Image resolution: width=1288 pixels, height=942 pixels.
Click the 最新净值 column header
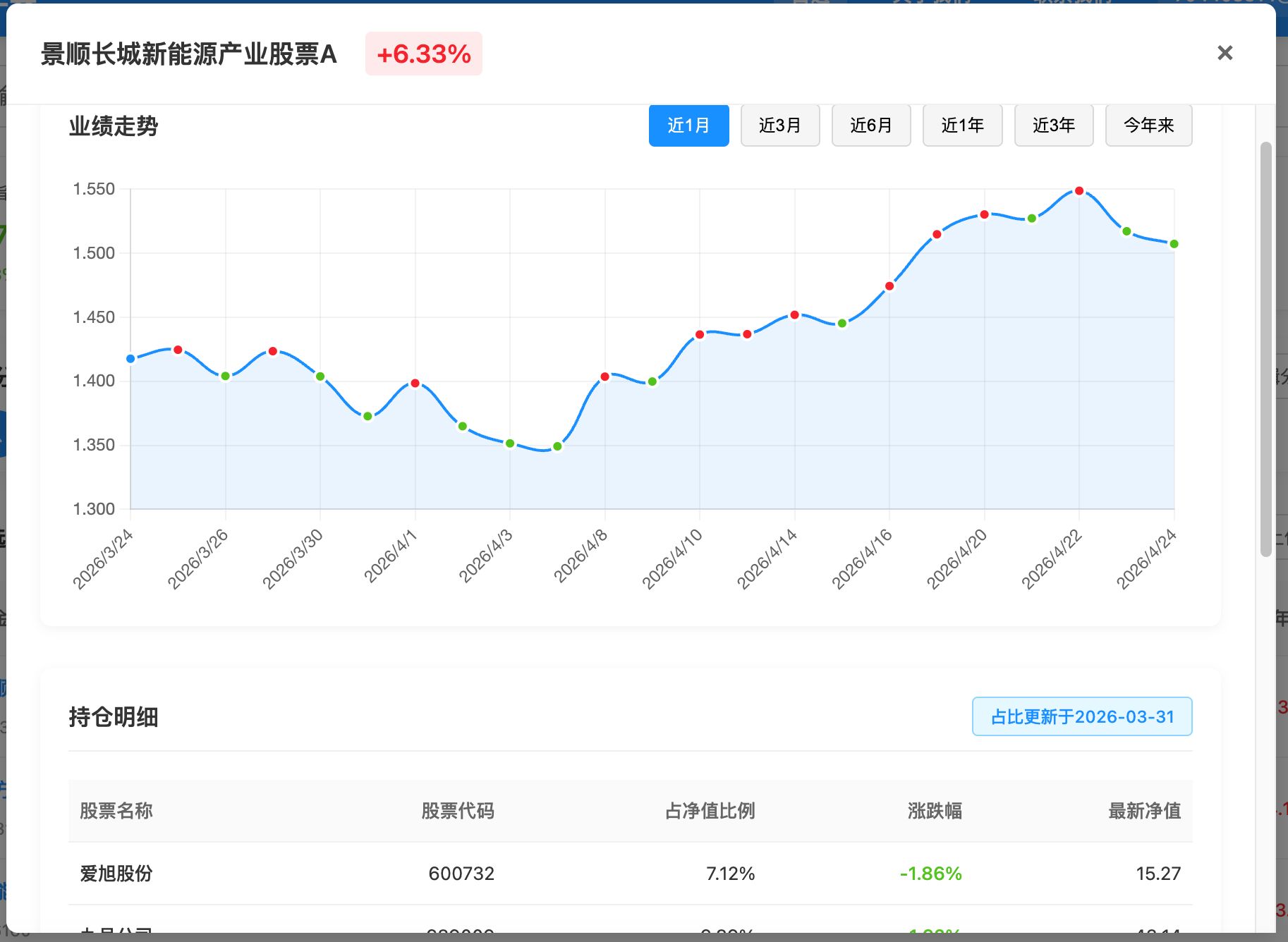pyautogui.click(x=1144, y=811)
